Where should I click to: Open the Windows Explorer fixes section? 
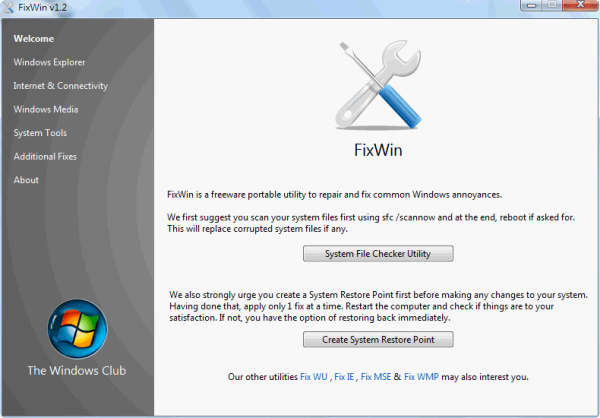(49, 62)
